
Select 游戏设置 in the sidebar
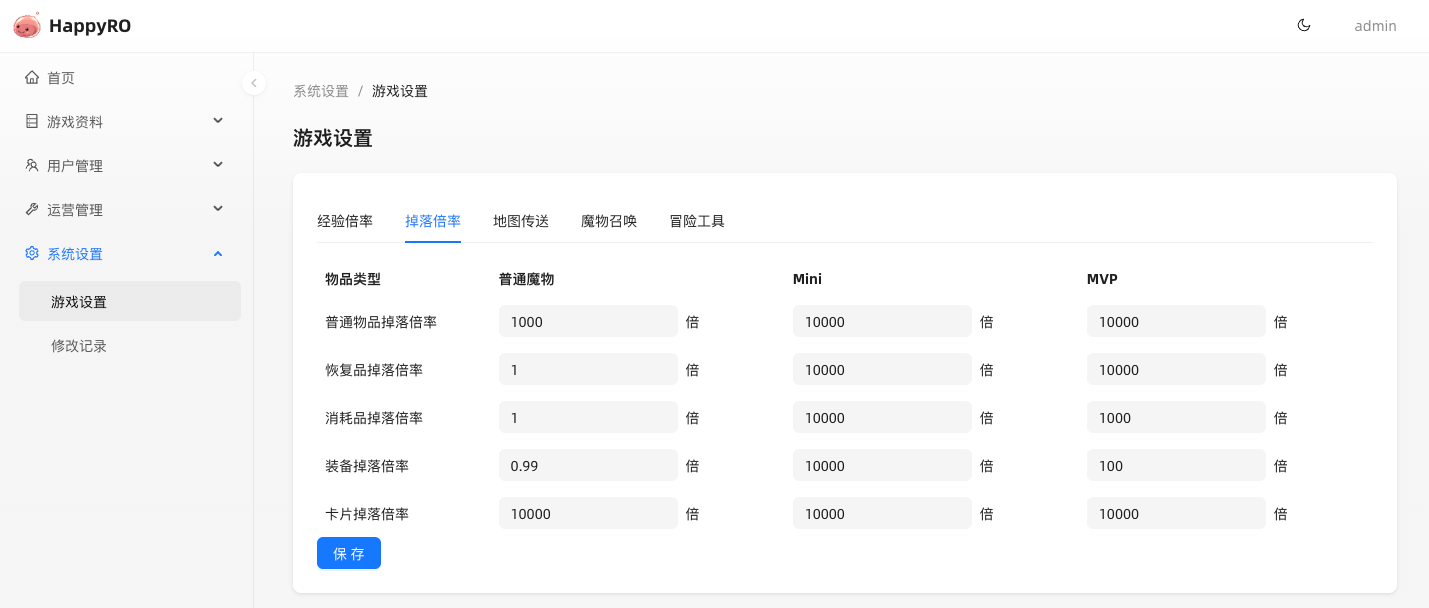point(130,301)
